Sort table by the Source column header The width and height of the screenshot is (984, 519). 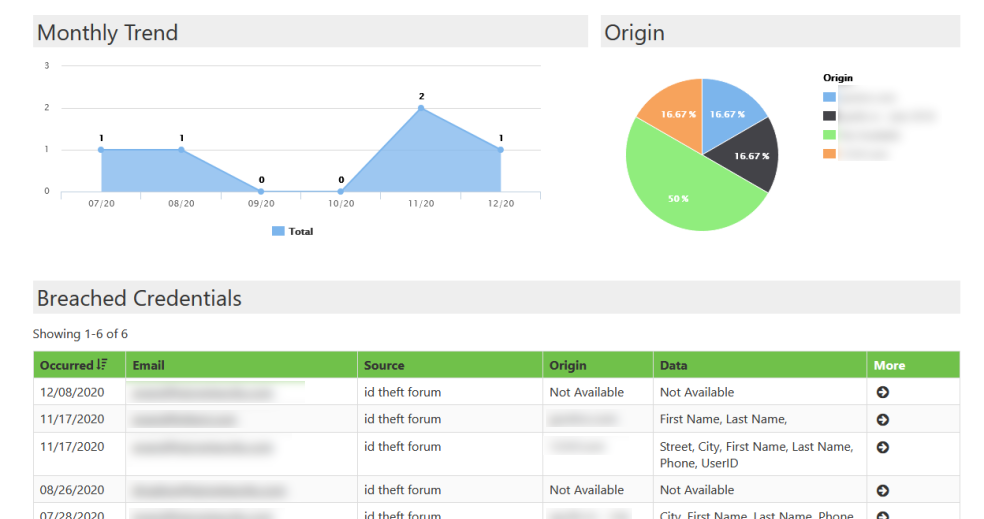click(384, 365)
